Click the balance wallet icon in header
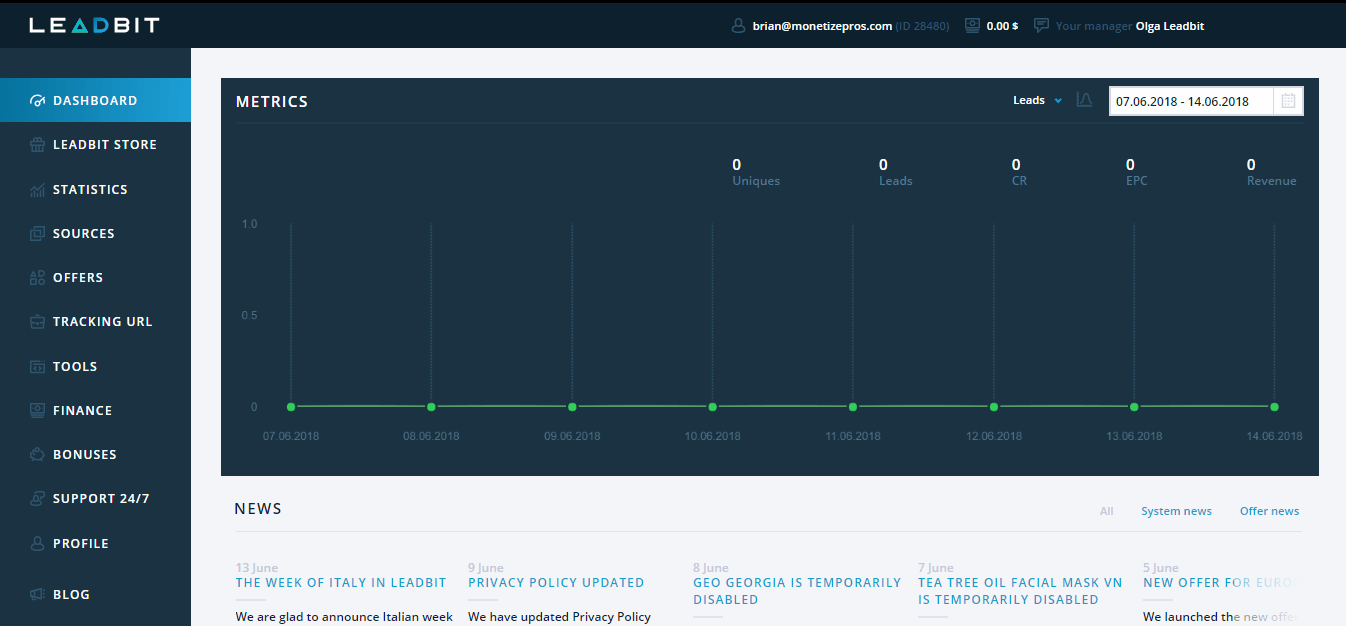 pos(972,26)
